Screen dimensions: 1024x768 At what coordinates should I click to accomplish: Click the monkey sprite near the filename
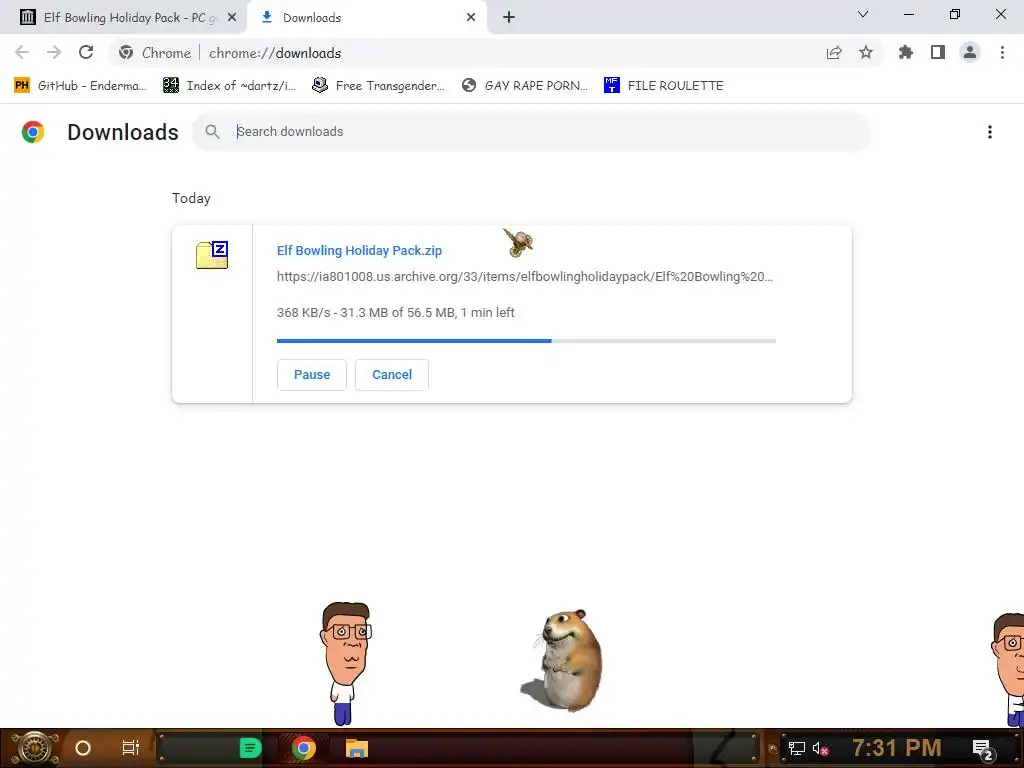(x=519, y=242)
